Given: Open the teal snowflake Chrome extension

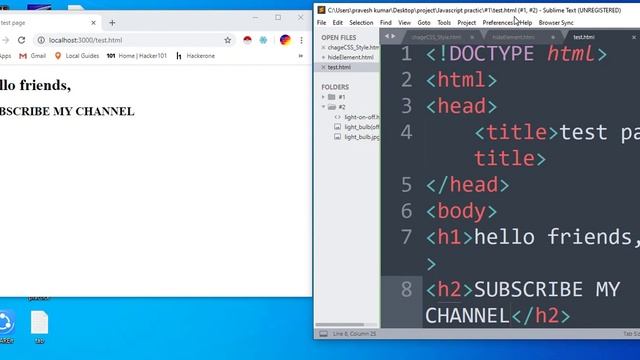Looking at the screenshot, I should pyautogui.click(x=263, y=40).
